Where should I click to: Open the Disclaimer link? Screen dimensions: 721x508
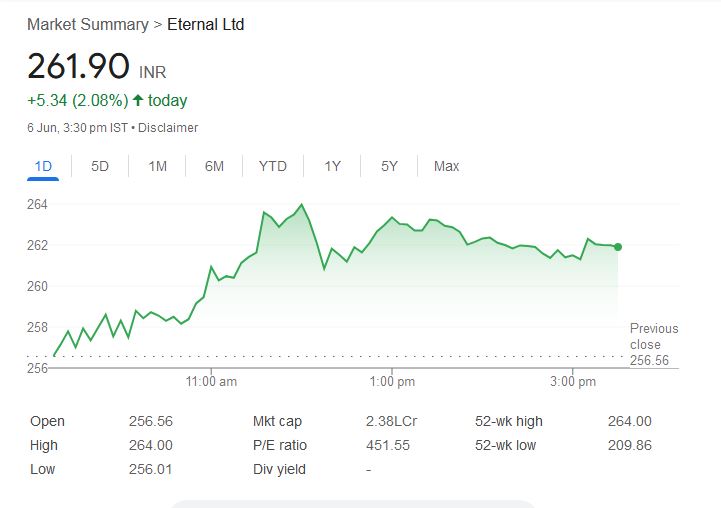click(x=168, y=127)
